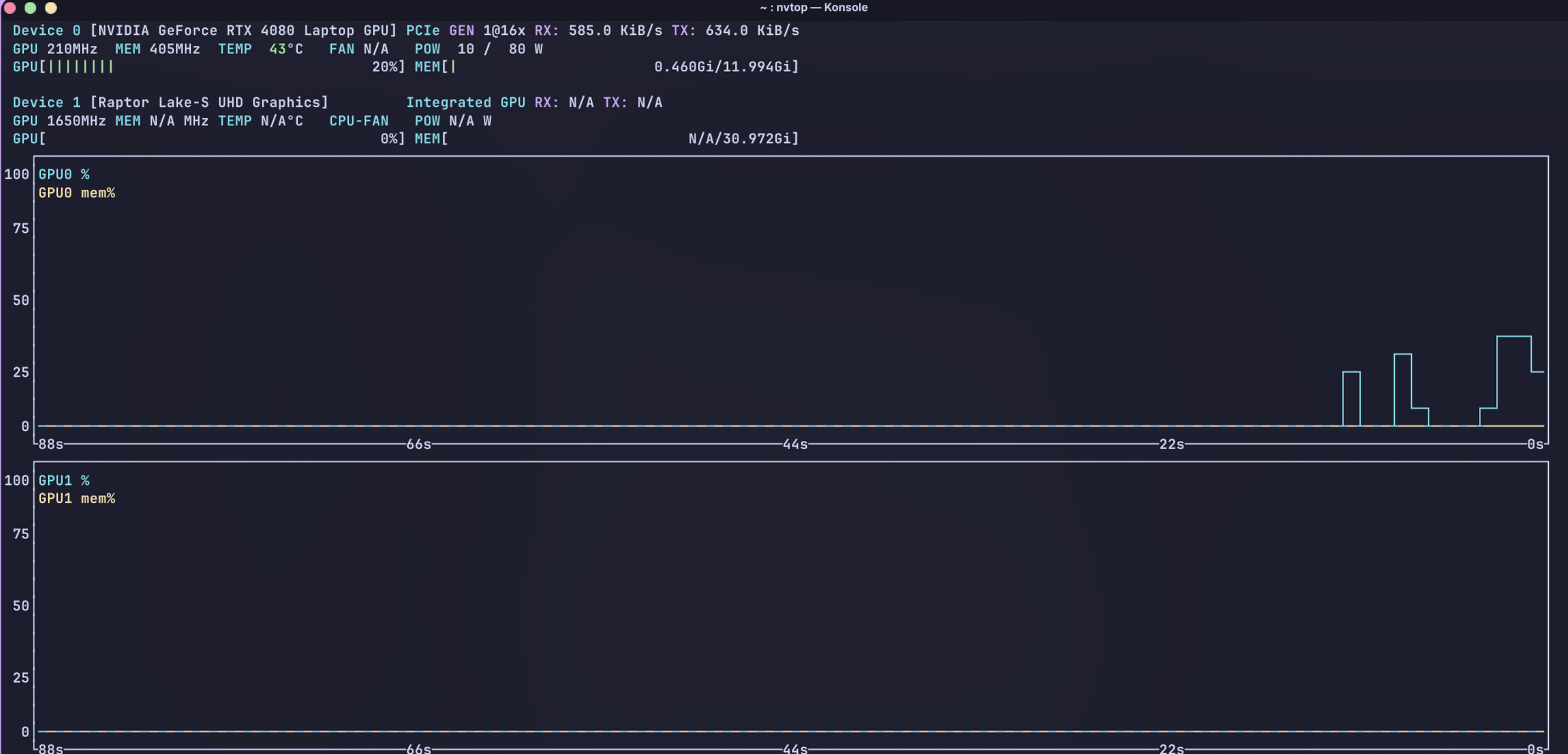Click the 66s marker on GPU1 graph
Viewport: 1568px width, 754px height.
[418, 749]
